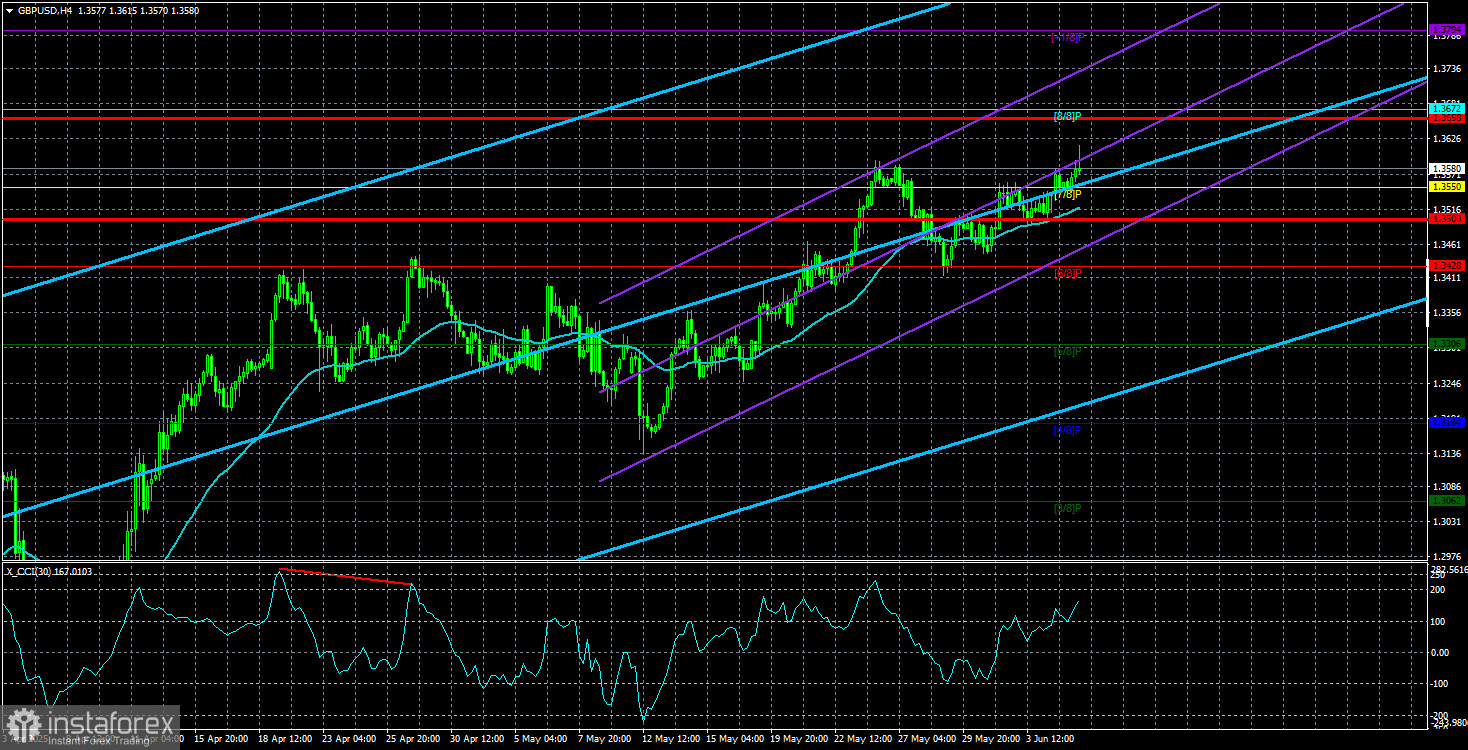Image resolution: width=1468 pixels, height=750 pixels.
Task: Click the 15 Apr 20:00 time label
Action: [222, 739]
